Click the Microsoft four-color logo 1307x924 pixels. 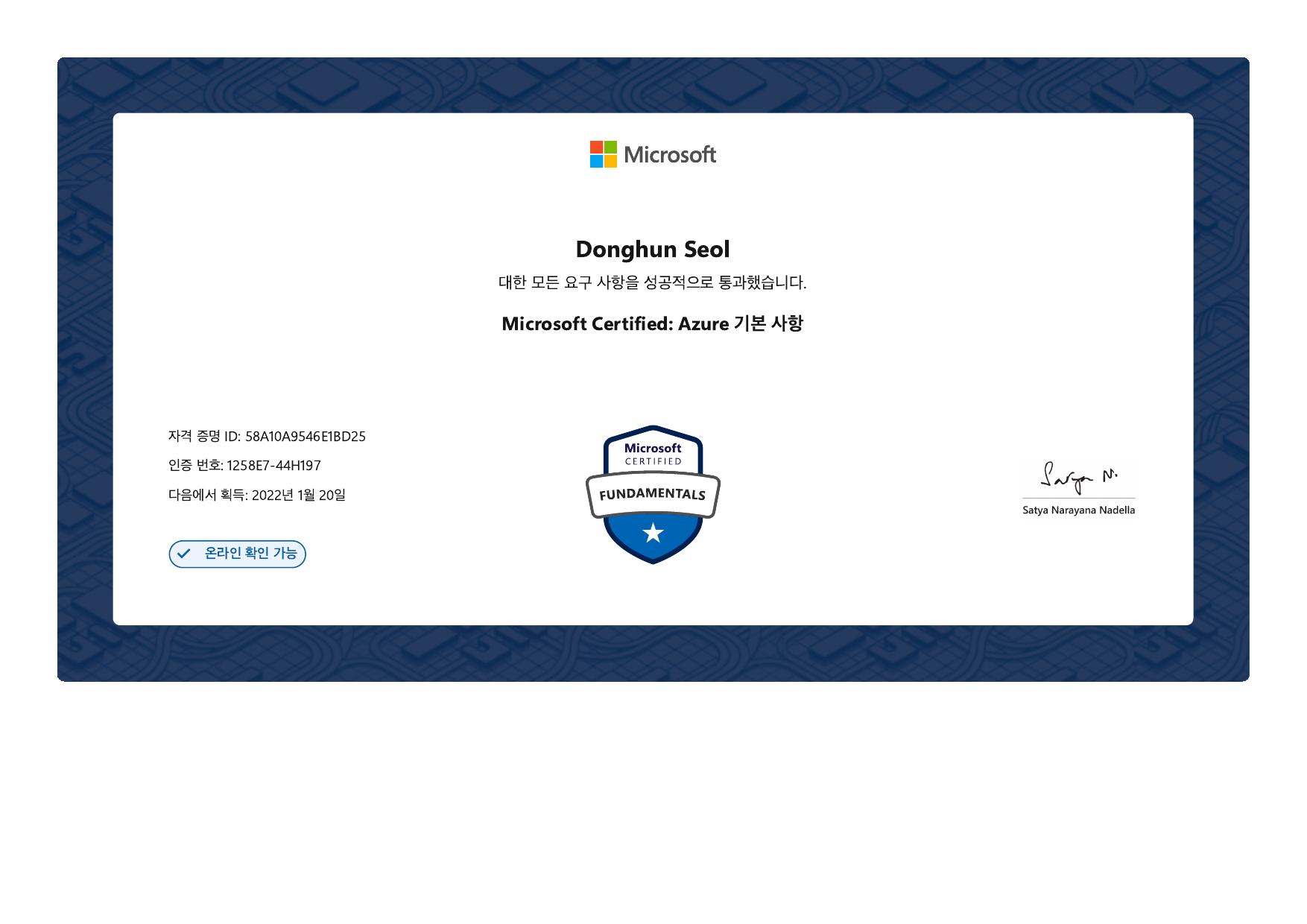point(603,154)
